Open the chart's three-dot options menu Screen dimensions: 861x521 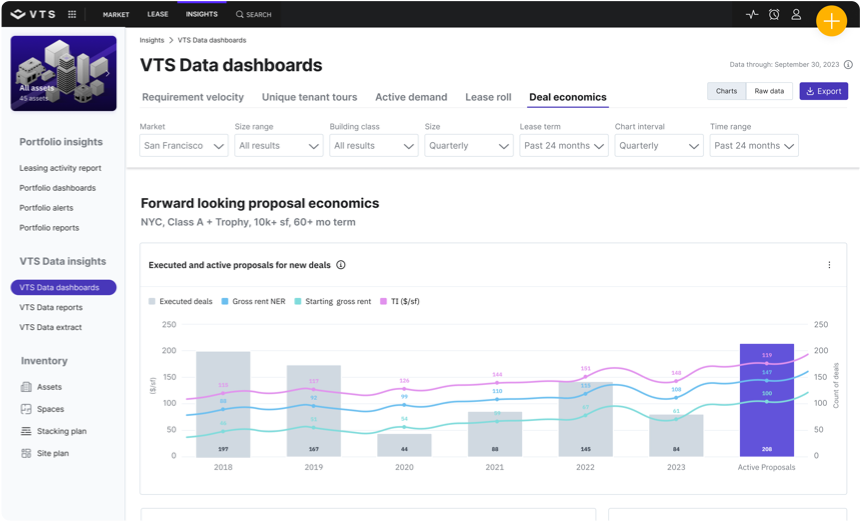pos(829,265)
